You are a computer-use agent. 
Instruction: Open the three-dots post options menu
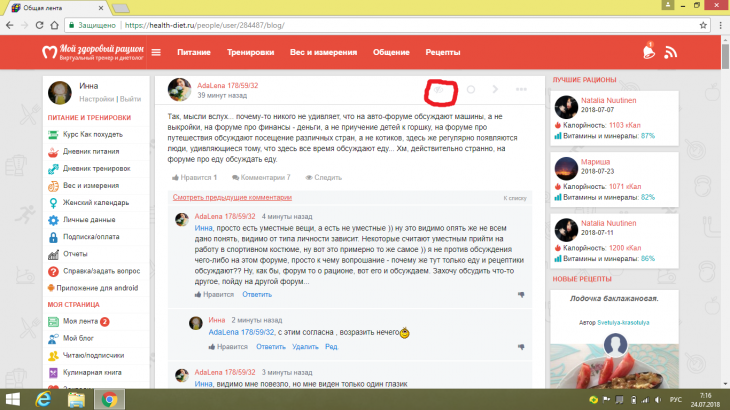pyautogui.click(x=521, y=90)
